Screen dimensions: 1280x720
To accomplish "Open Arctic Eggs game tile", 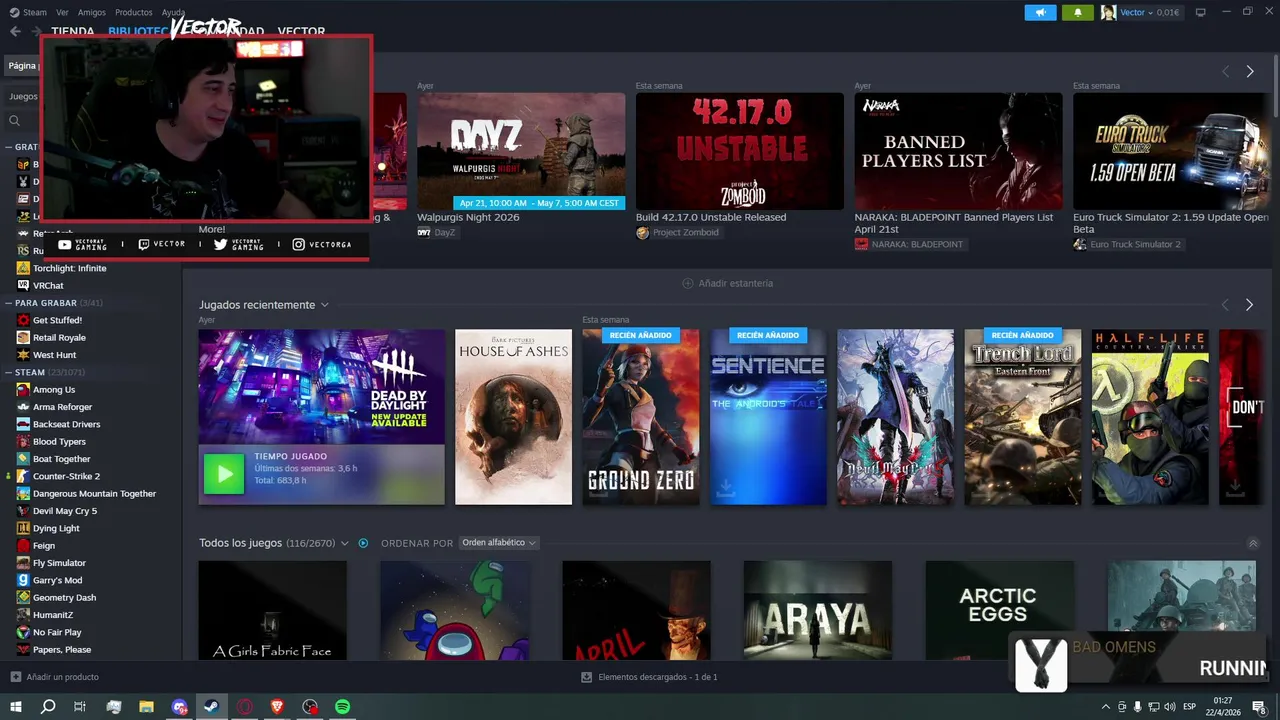I will pos(999,610).
